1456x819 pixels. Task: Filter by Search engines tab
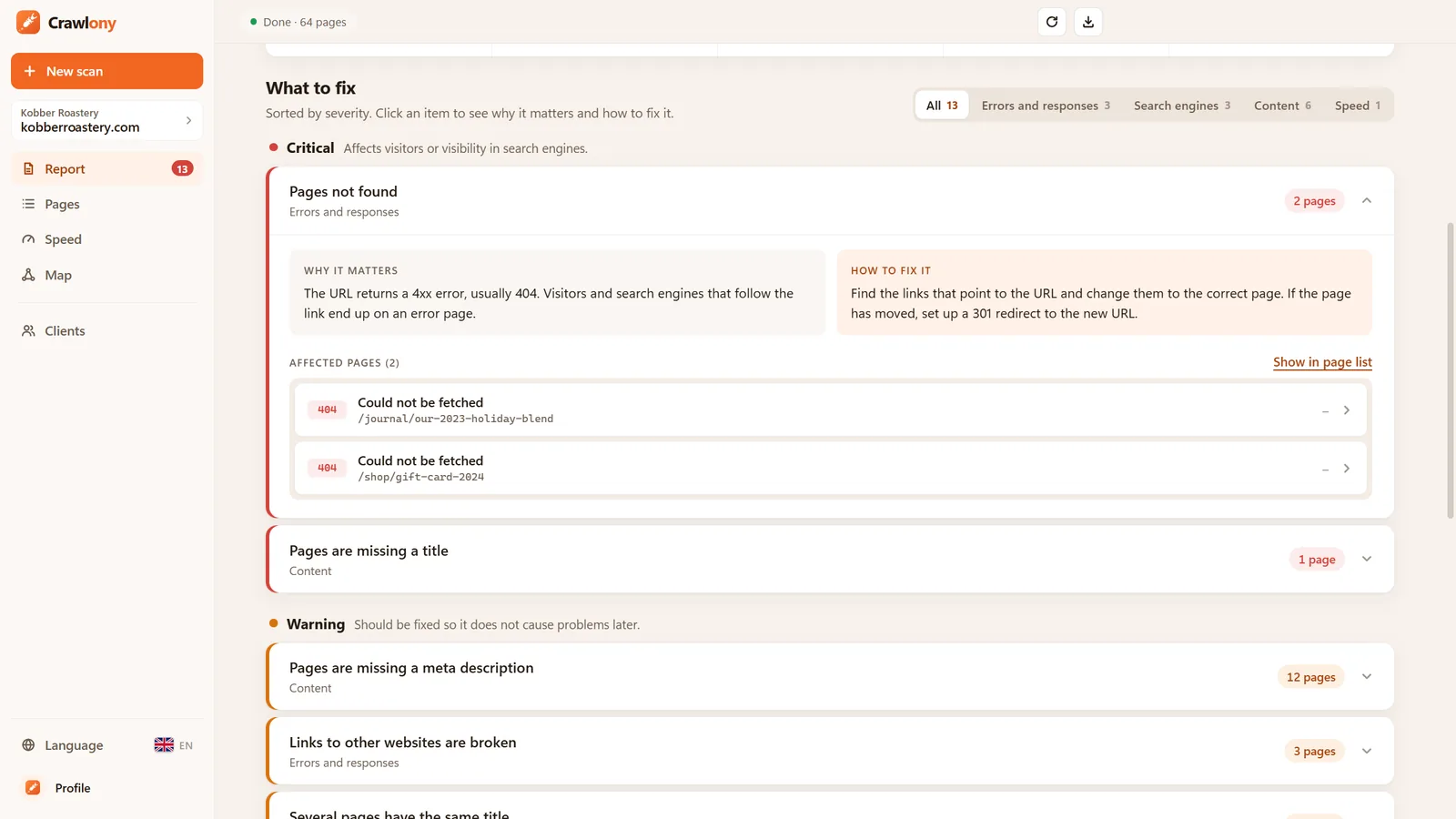tap(1182, 106)
